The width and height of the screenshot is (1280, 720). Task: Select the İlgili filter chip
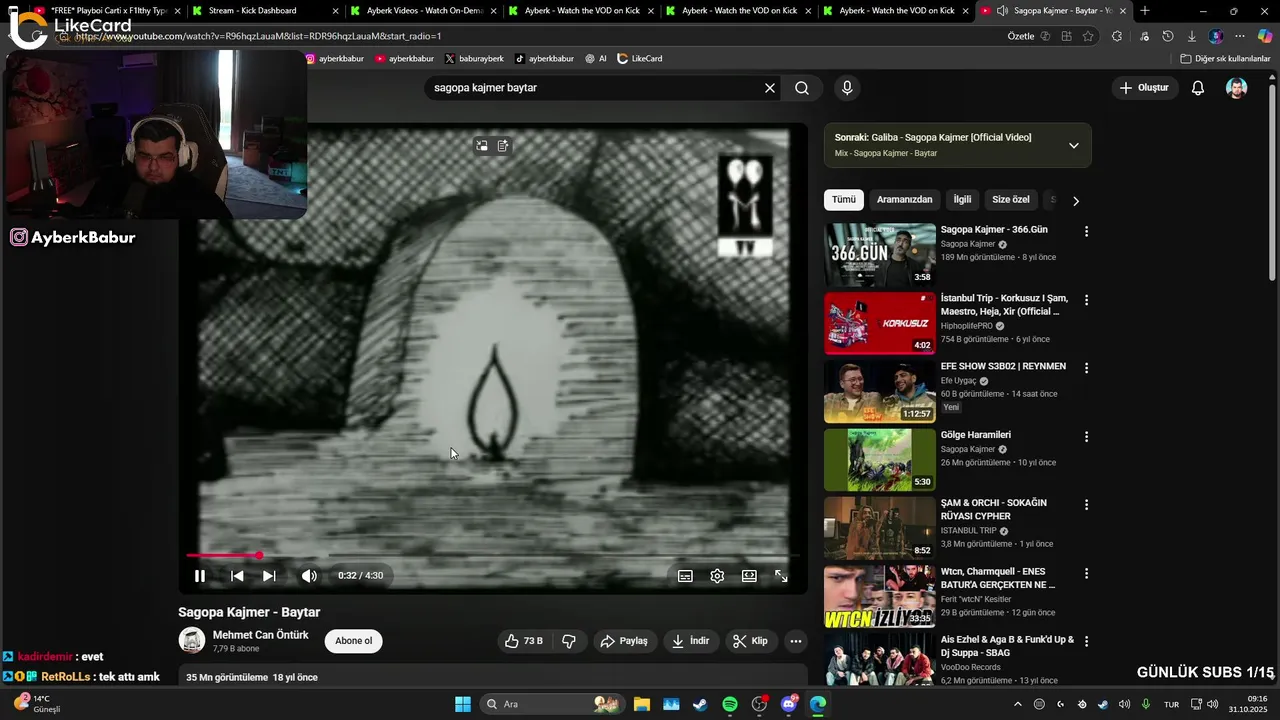pyautogui.click(x=962, y=200)
